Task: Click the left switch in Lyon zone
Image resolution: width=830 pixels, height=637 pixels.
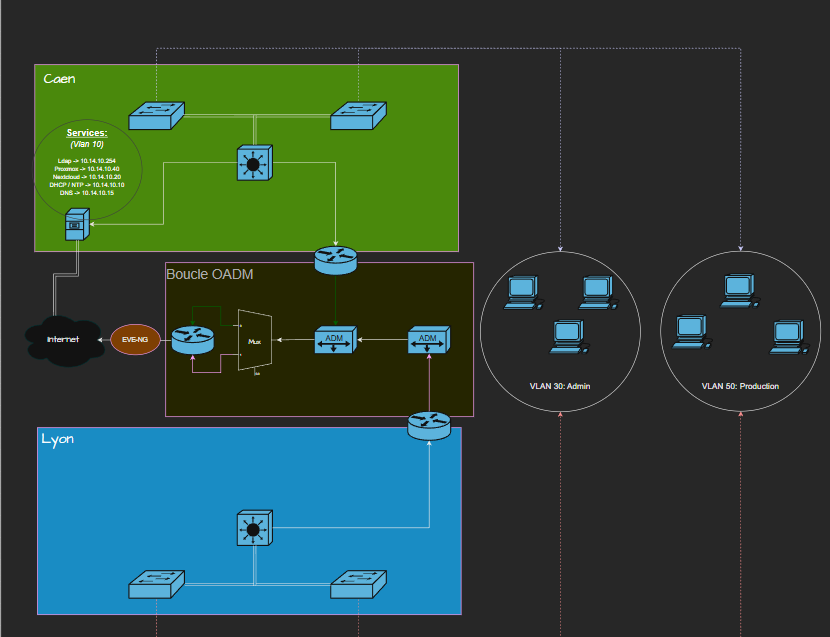Action: click(156, 584)
